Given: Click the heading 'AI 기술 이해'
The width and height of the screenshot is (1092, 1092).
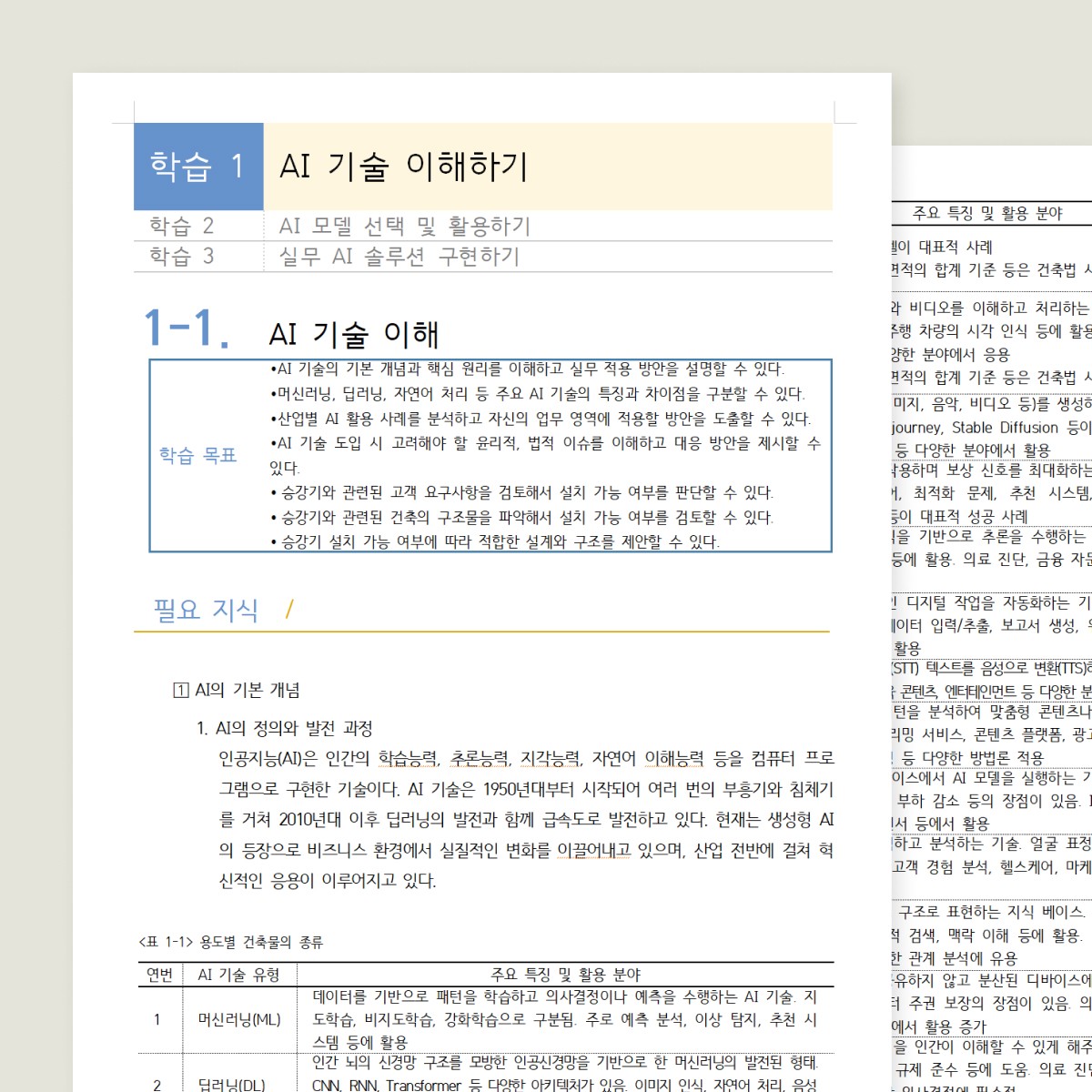Looking at the screenshot, I should 354,334.
